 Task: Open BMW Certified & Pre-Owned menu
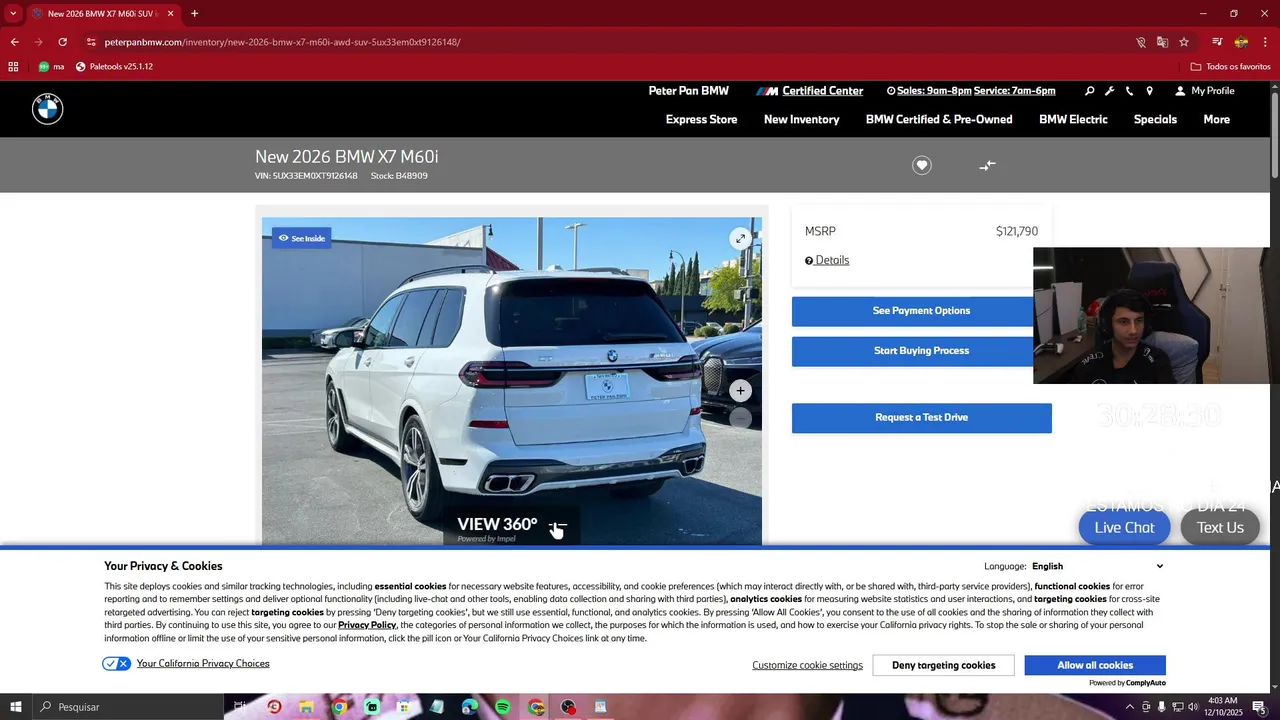pyautogui.click(x=939, y=119)
